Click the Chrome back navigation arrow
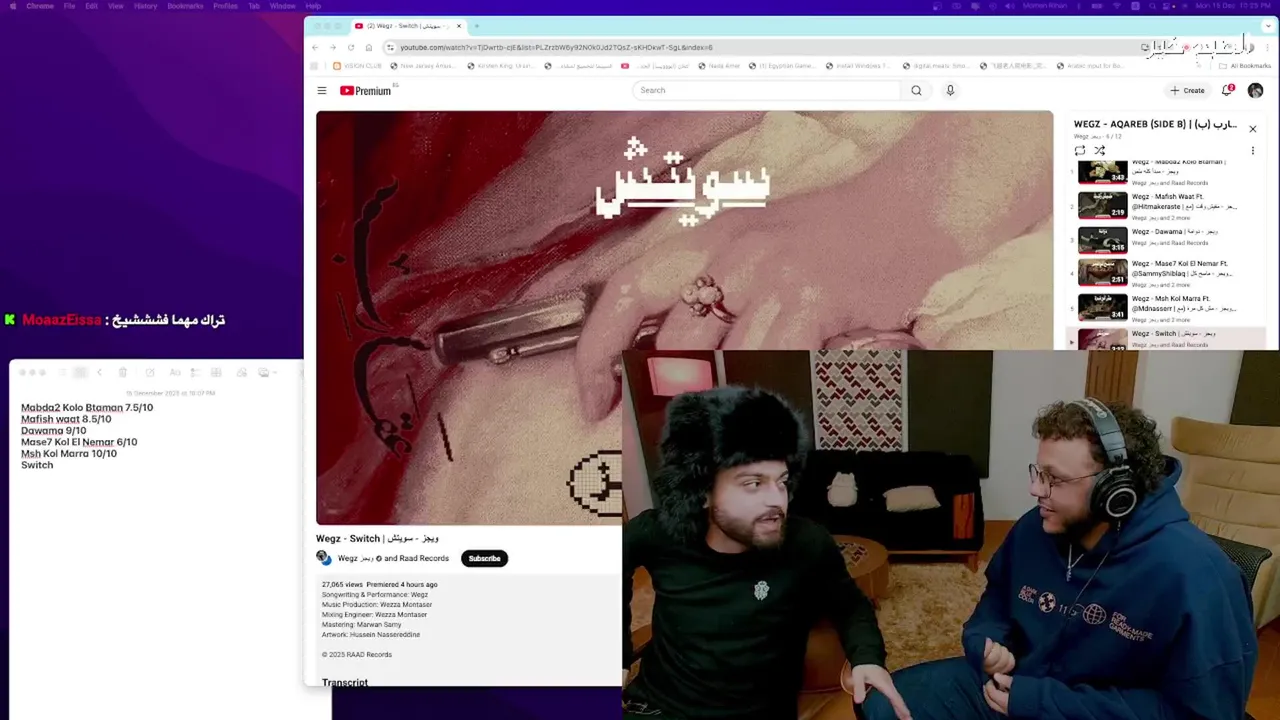Image resolution: width=1280 pixels, height=720 pixels. pyautogui.click(x=315, y=47)
